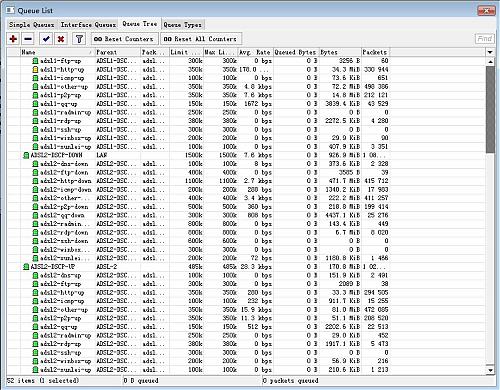This screenshot has width=500, height=390.
Task: Select the ADSL2-DSCP-DOWN parent queue icon
Action: [26, 155]
